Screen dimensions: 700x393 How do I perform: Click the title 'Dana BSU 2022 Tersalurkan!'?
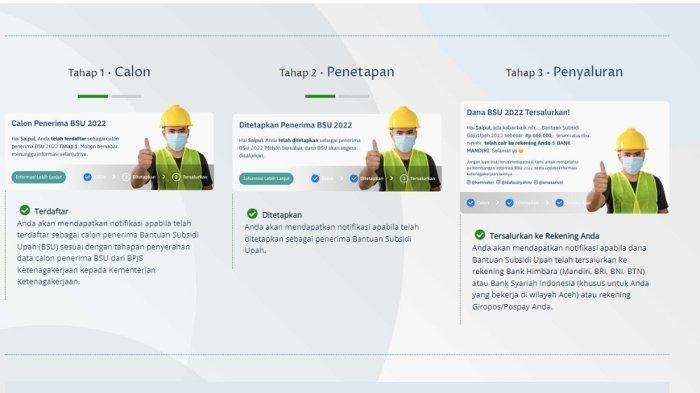tap(518, 112)
